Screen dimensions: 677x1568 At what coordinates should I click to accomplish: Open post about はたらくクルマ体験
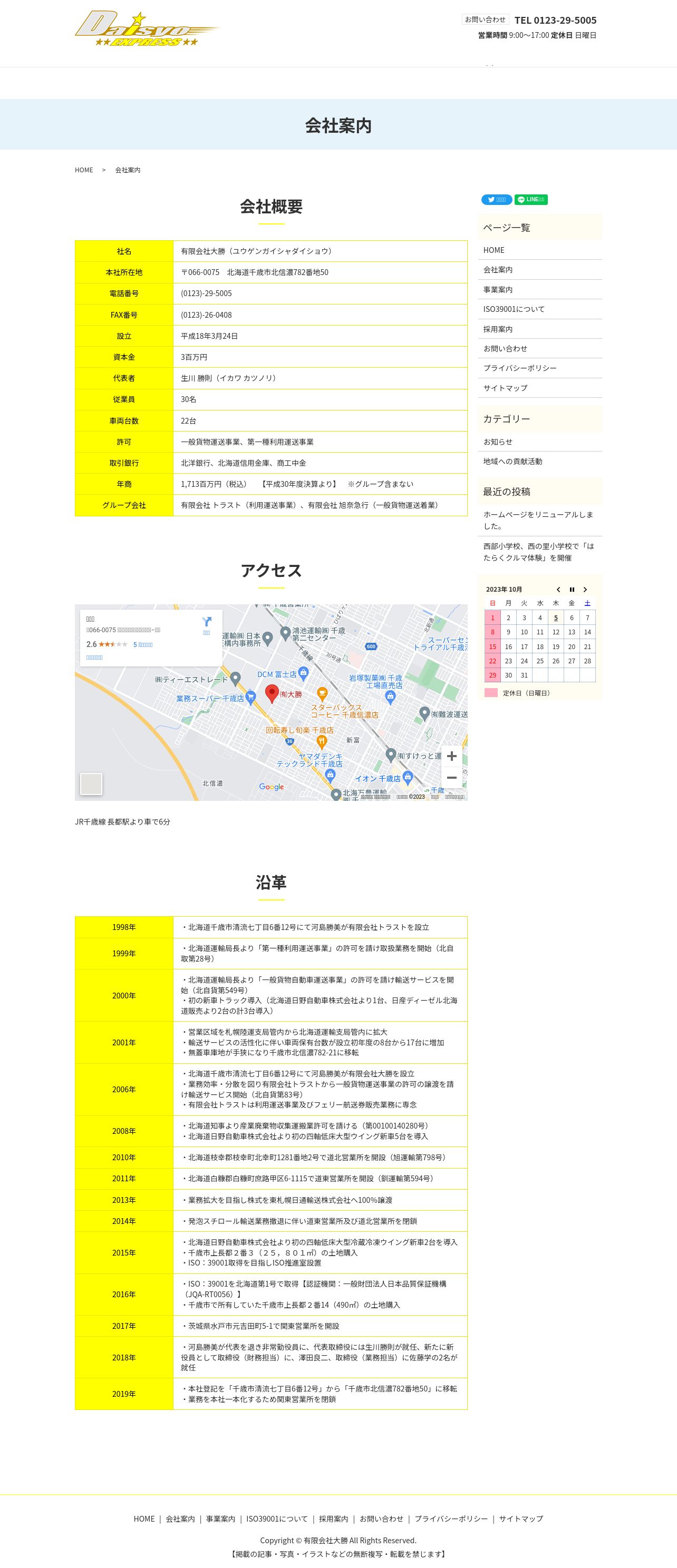(539, 552)
